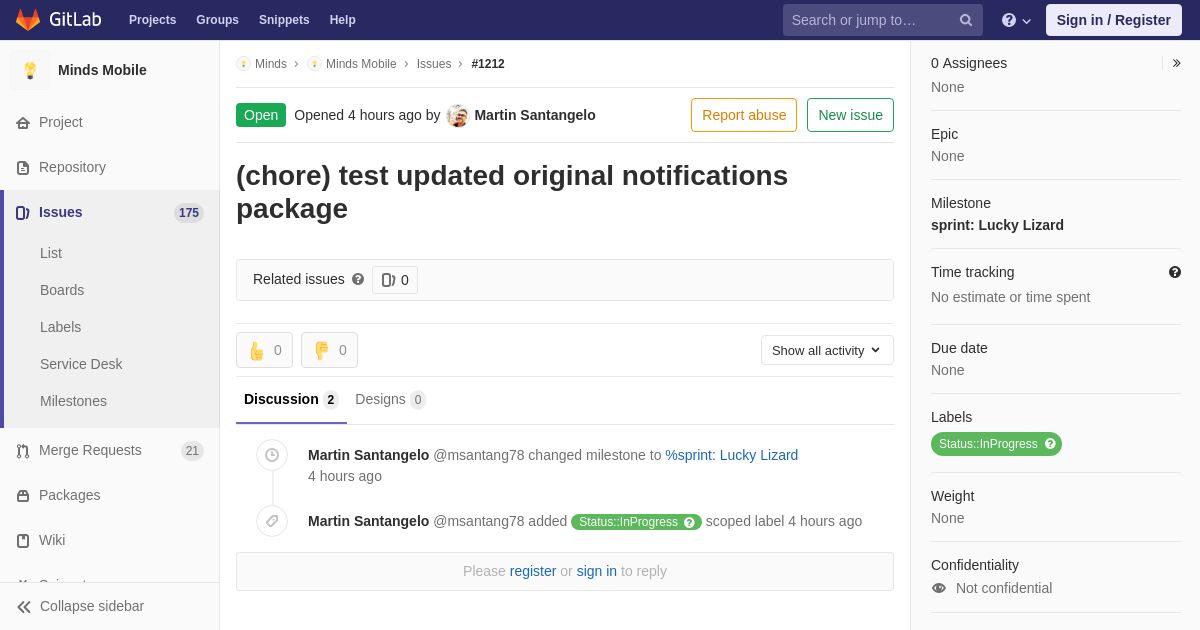Click the Related issues help icon
Viewport: 1200px width, 630px height.
coord(358,280)
